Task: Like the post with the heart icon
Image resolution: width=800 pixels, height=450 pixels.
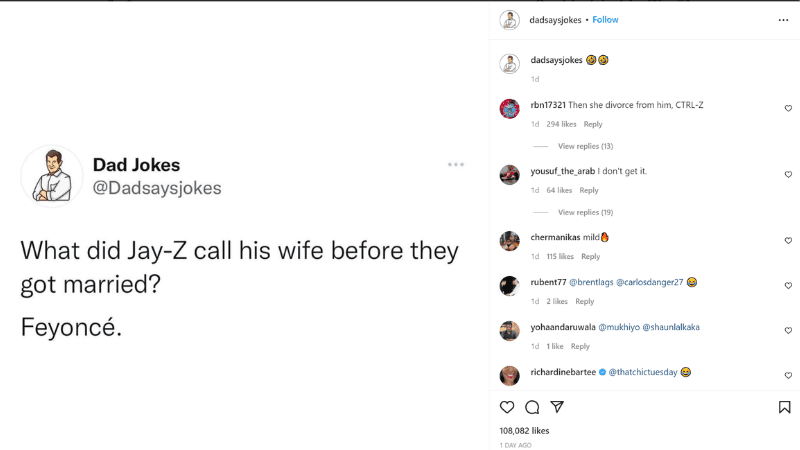Action: tap(507, 407)
